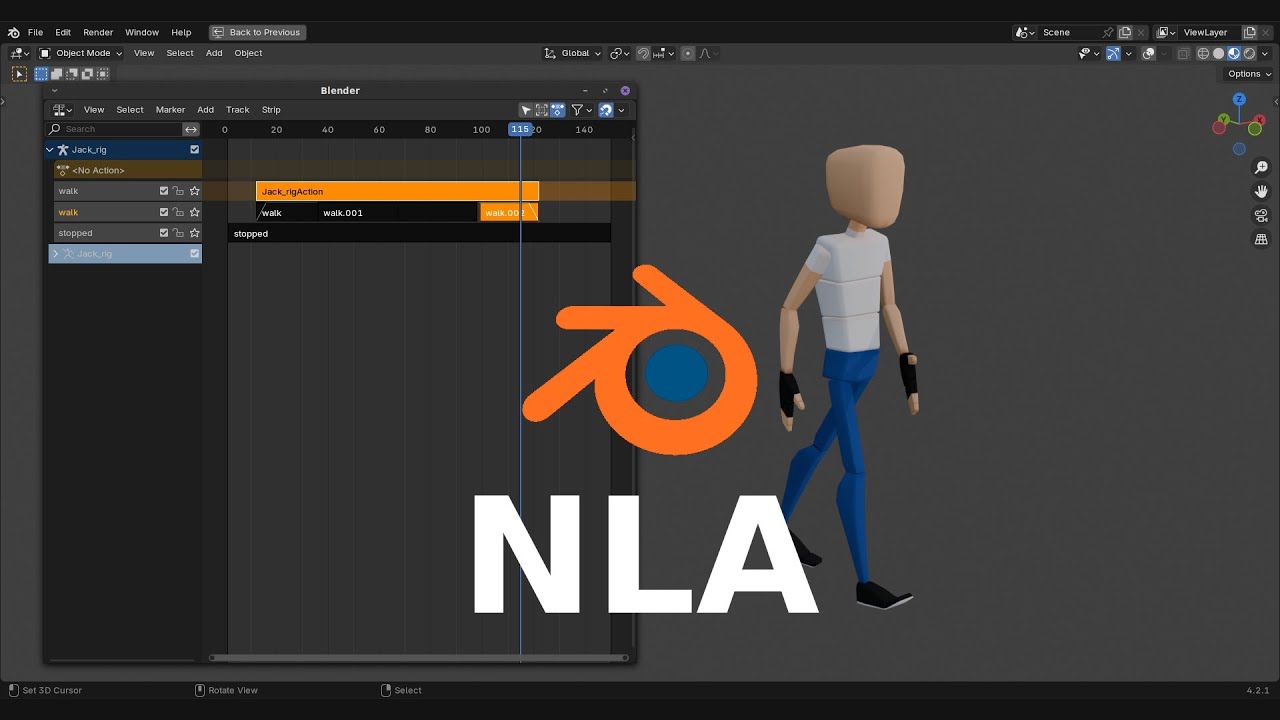Screen dimensions: 1280x720
Task: Select solid viewport shading icon
Action: 1218,54
